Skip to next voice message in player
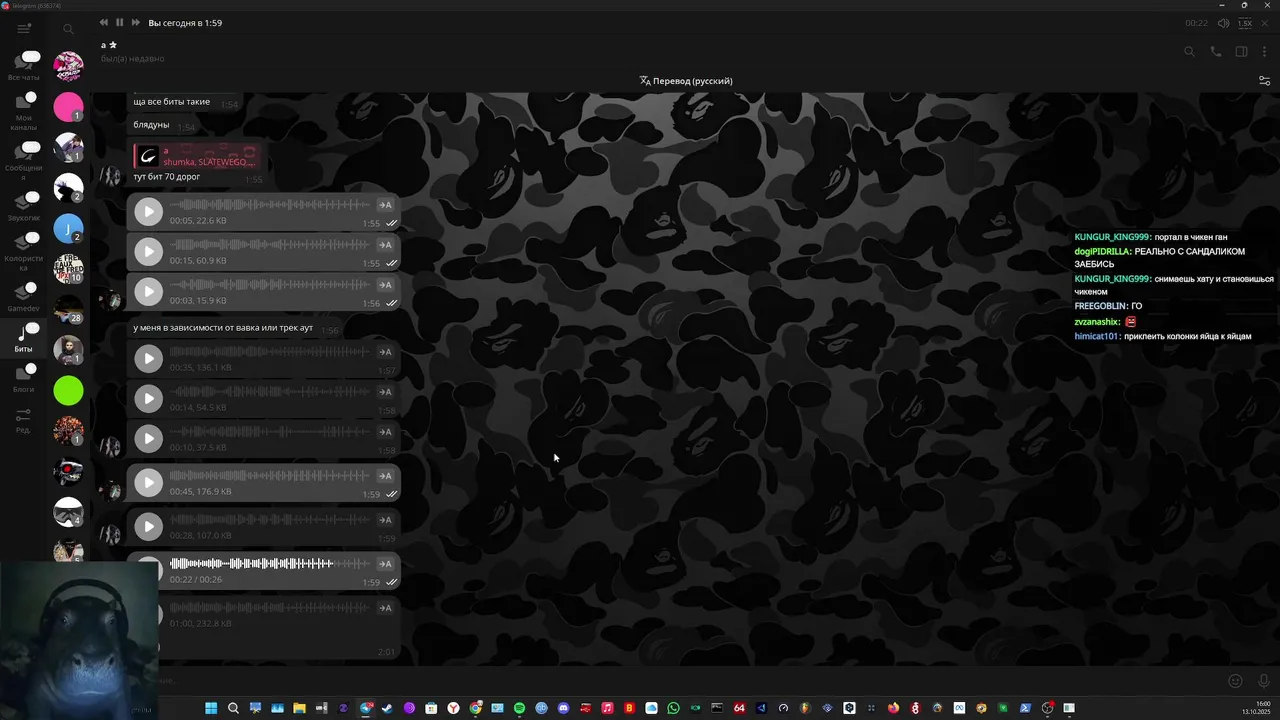1280x720 pixels. (136, 22)
